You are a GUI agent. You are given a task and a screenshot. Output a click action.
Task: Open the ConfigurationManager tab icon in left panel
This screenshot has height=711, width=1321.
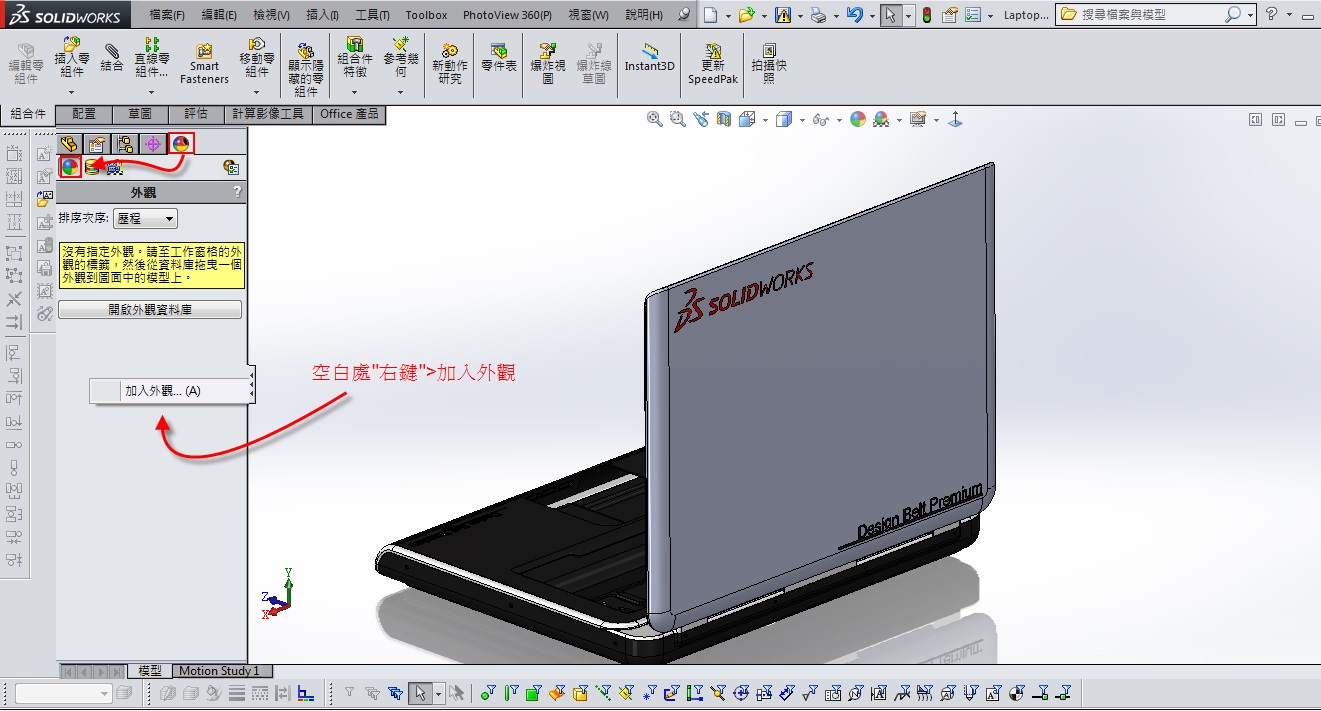[124, 144]
